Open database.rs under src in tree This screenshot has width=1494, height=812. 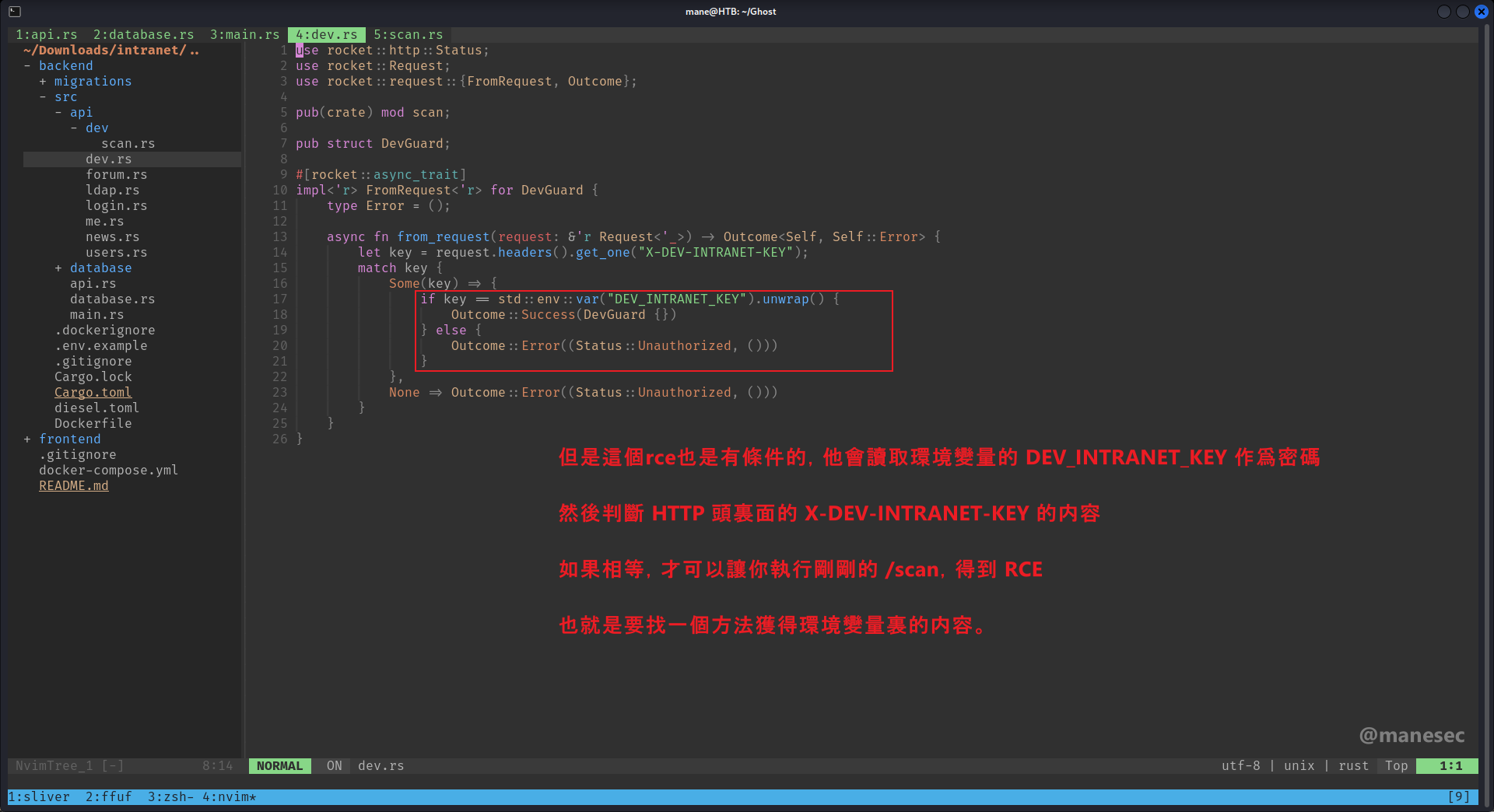112,299
